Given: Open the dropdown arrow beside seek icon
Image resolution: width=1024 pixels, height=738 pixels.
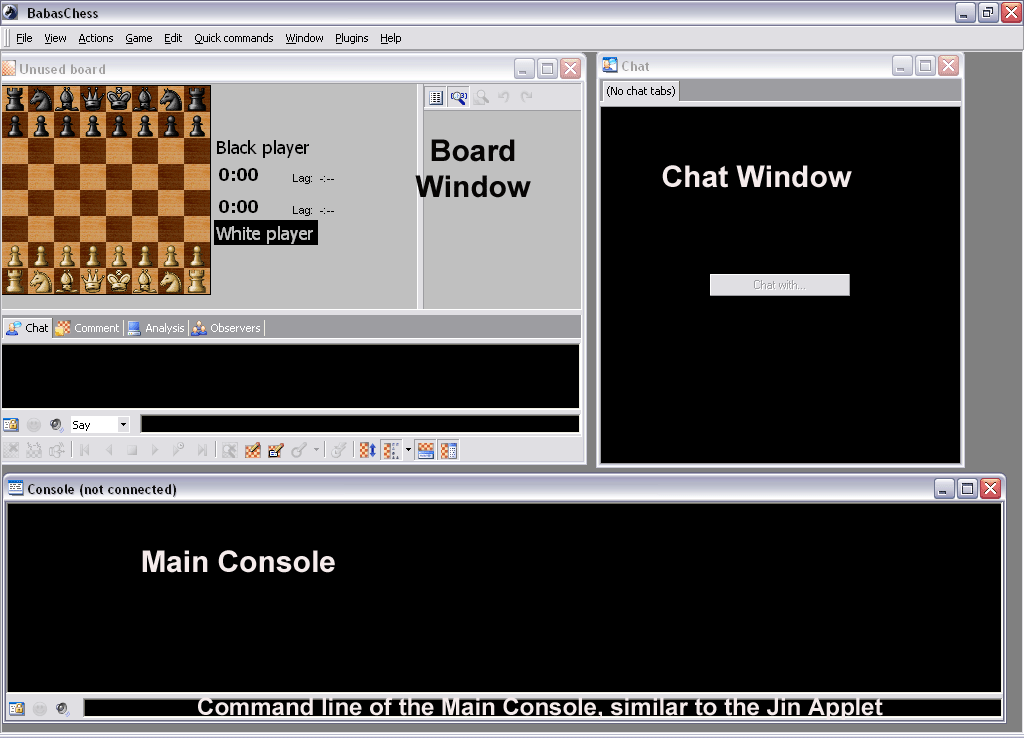Looking at the screenshot, I should pyautogui.click(x=317, y=450).
